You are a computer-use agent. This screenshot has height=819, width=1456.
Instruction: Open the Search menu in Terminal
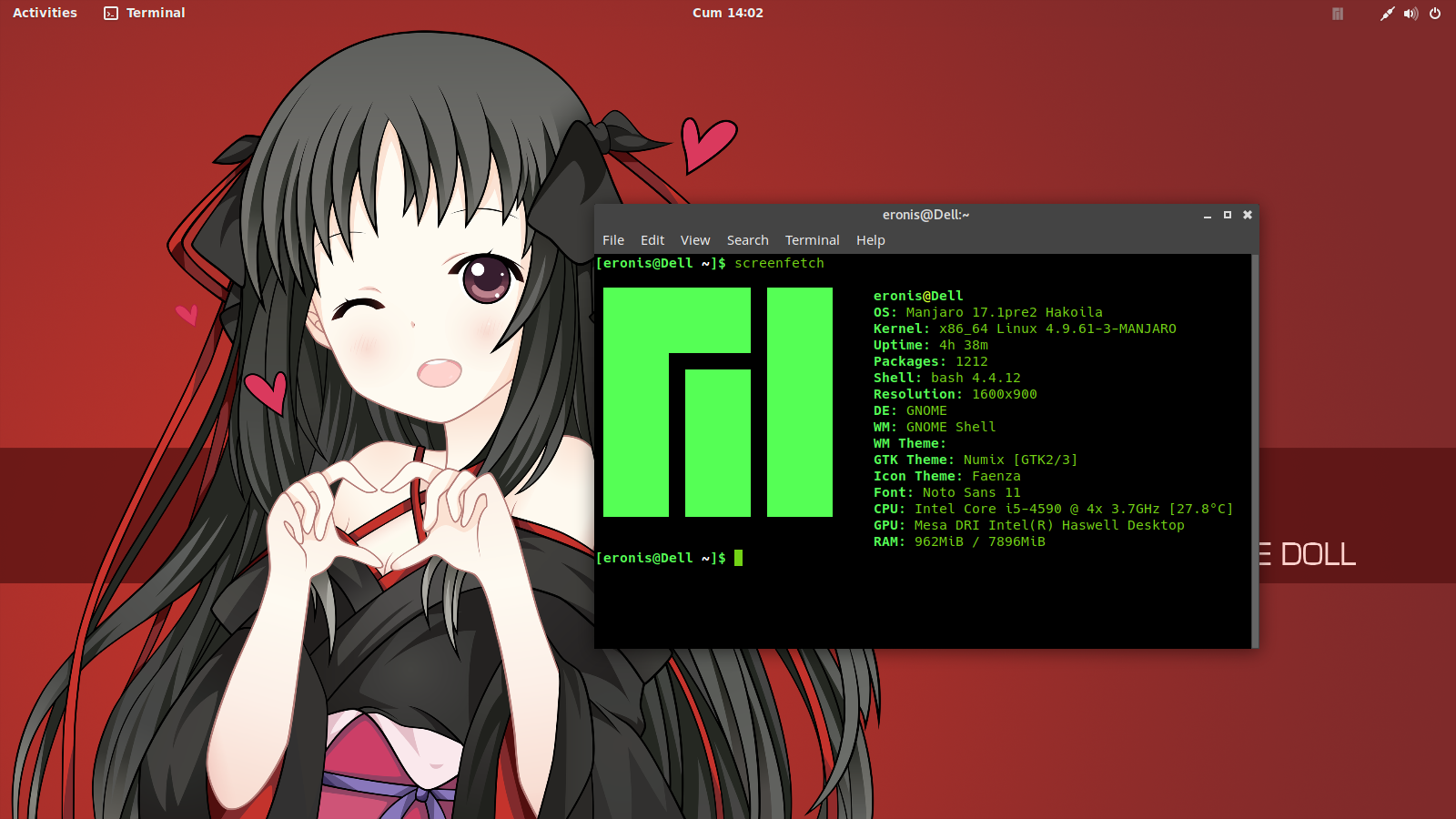tap(748, 240)
